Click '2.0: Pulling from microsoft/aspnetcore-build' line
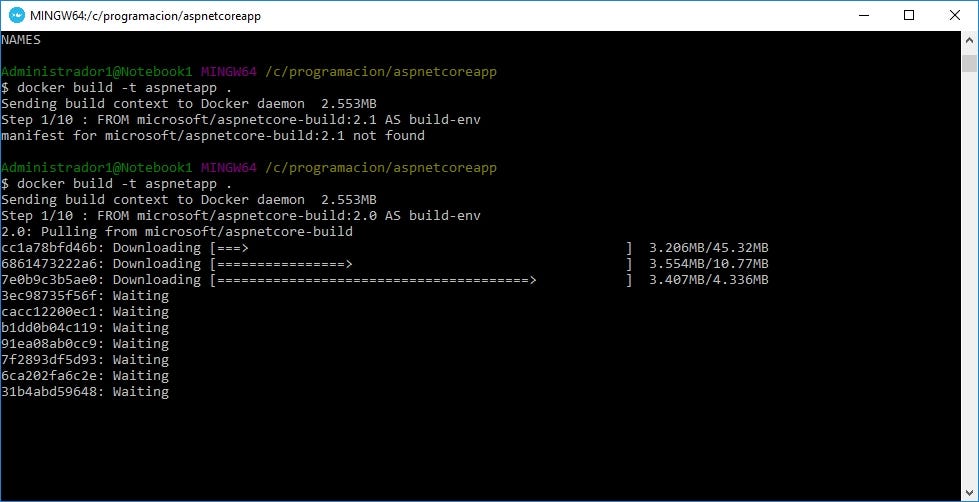 177,232
